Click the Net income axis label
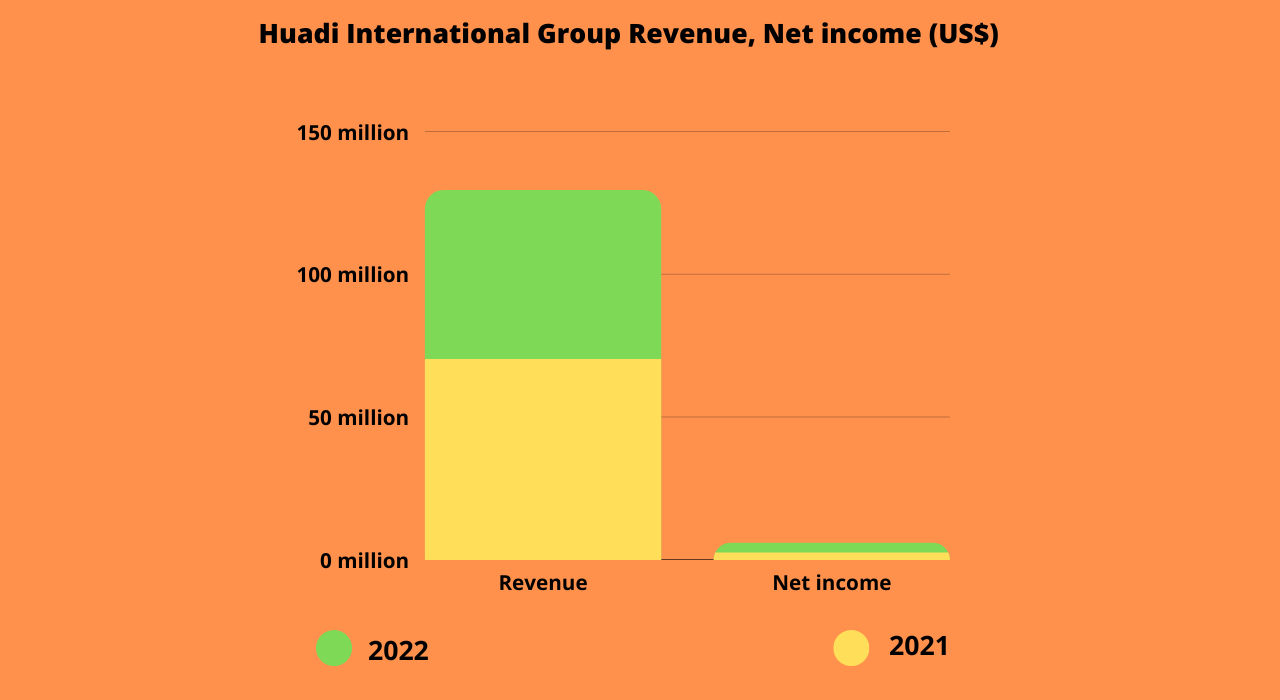Viewport: 1280px width, 700px height. pyautogui.click(x=832, y=583)
